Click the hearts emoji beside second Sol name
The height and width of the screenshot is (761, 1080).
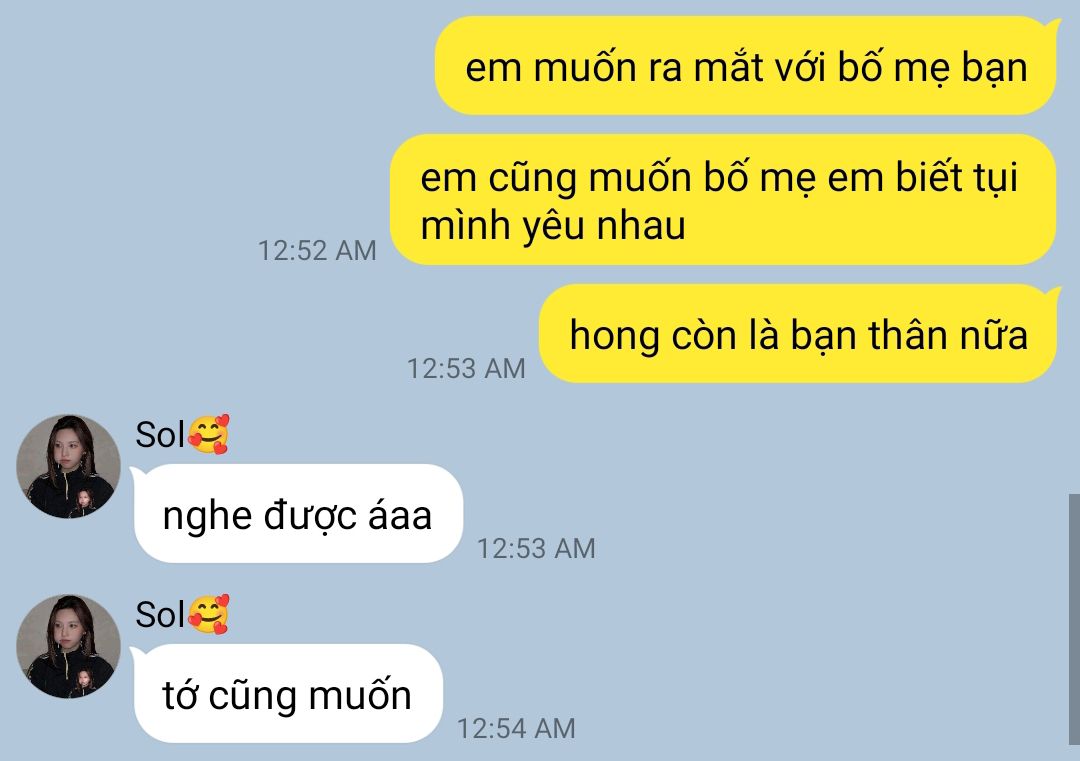coord(208,614)
